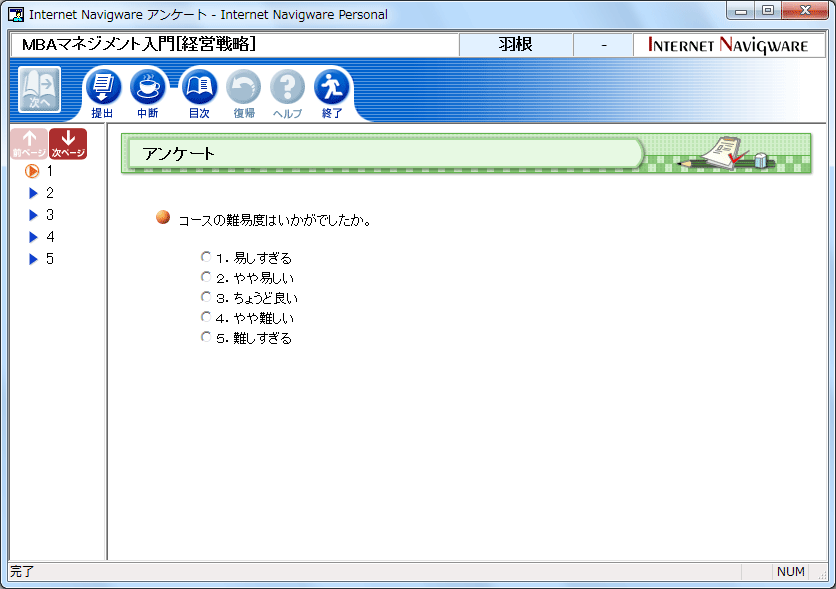The width and height of the screenshot is (836, 589).
Task: Click the blue arrow beside page 2
Action: [33, 193]
